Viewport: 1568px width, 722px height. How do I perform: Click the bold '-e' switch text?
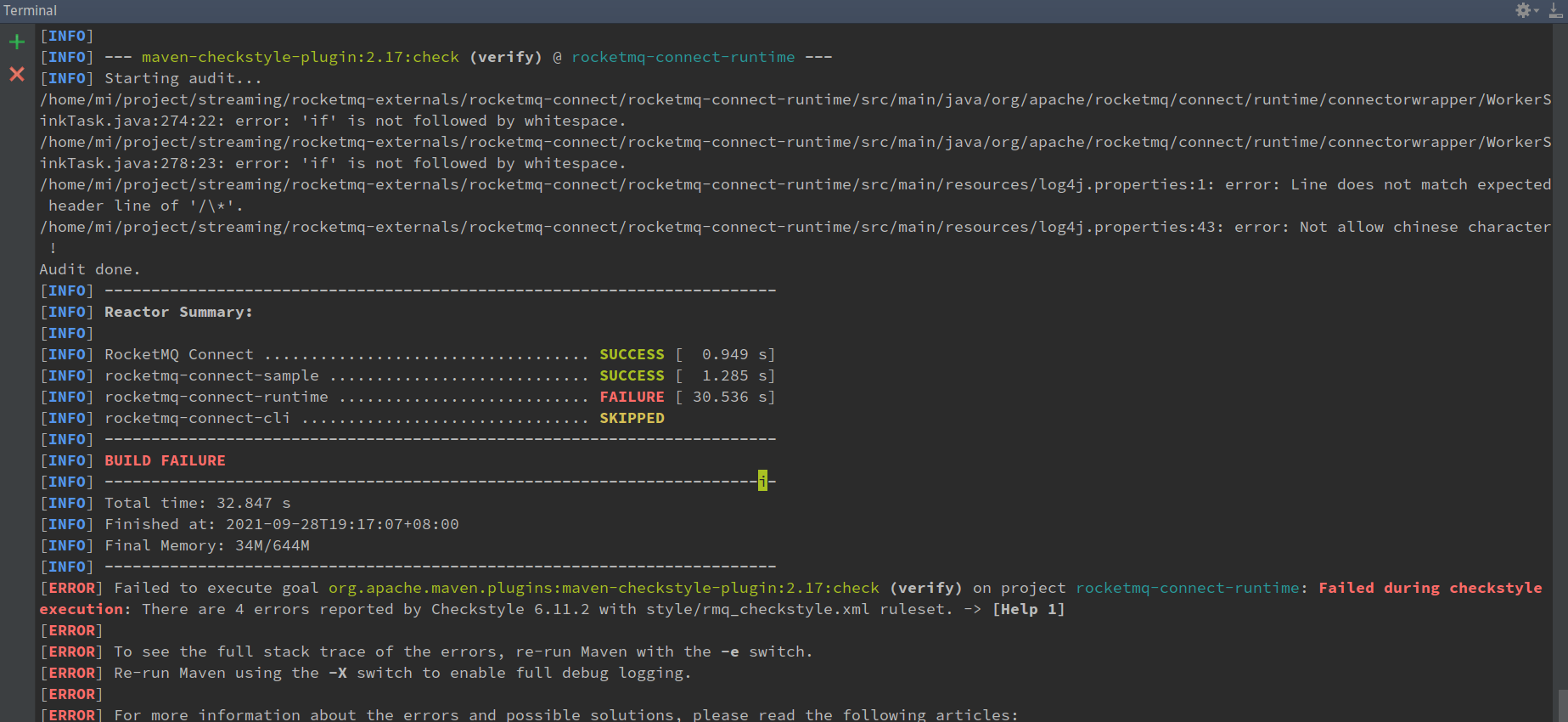pyautogui.click(x=730, y=651)
